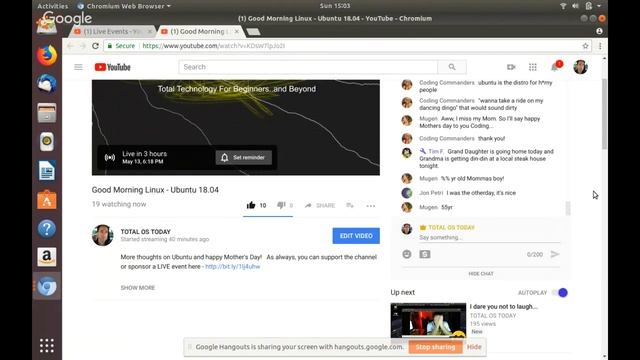The image size is (640, 360).
Task: Close the Live Events tab
Action: (149, 31)
